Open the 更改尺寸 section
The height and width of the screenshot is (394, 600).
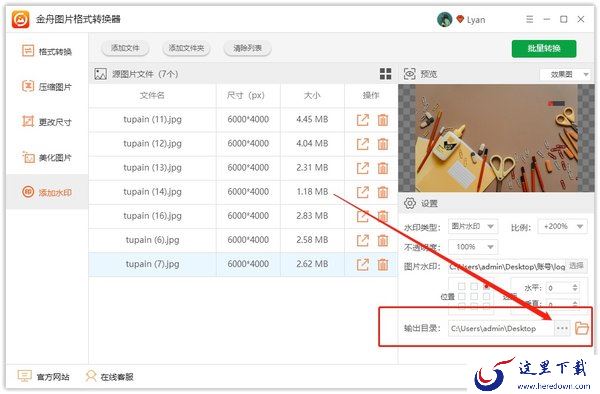tap(47, 122)
